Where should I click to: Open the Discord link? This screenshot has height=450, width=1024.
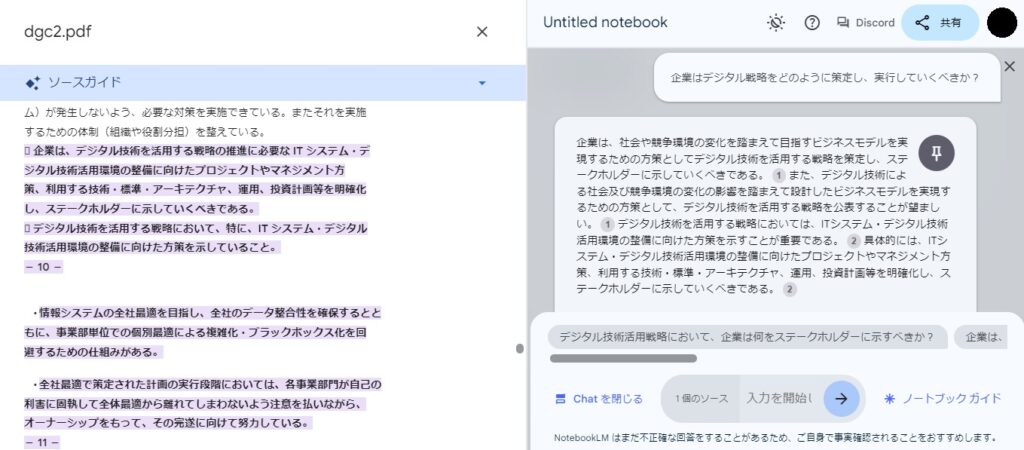865,23
